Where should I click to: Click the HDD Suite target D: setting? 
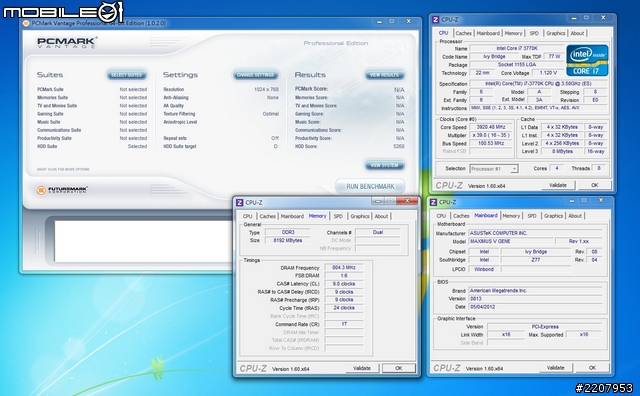tap(221, 147)
